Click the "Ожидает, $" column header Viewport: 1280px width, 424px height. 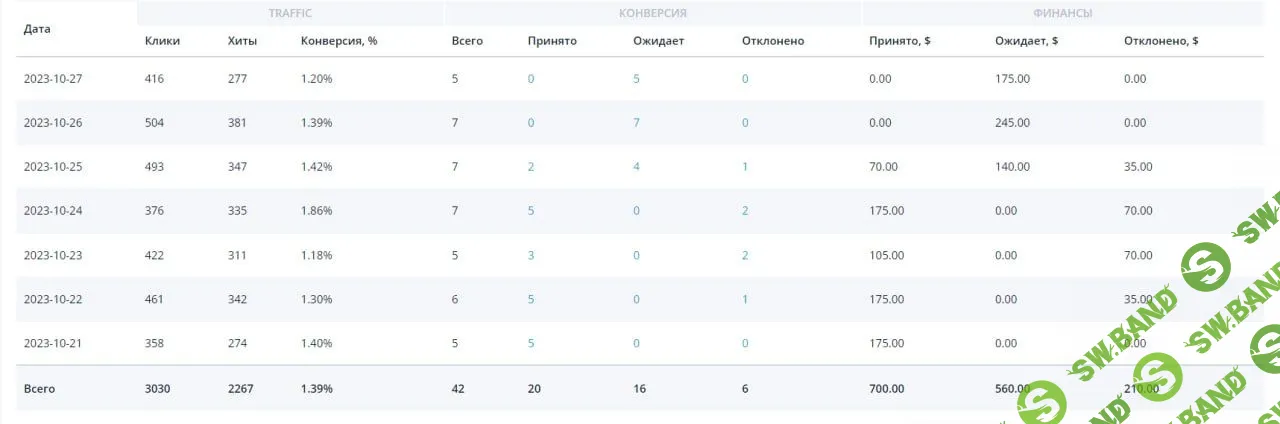[x=1027, y=41]
